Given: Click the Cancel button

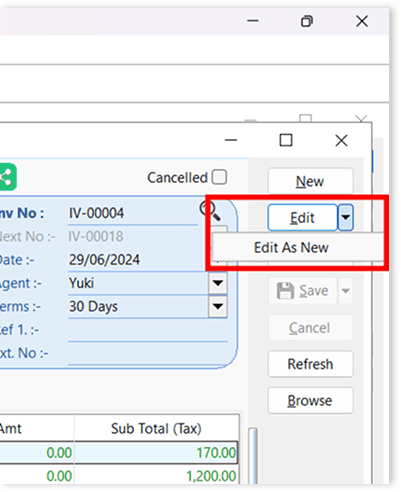Looking at the screenshot, I should tap(310, 328).
